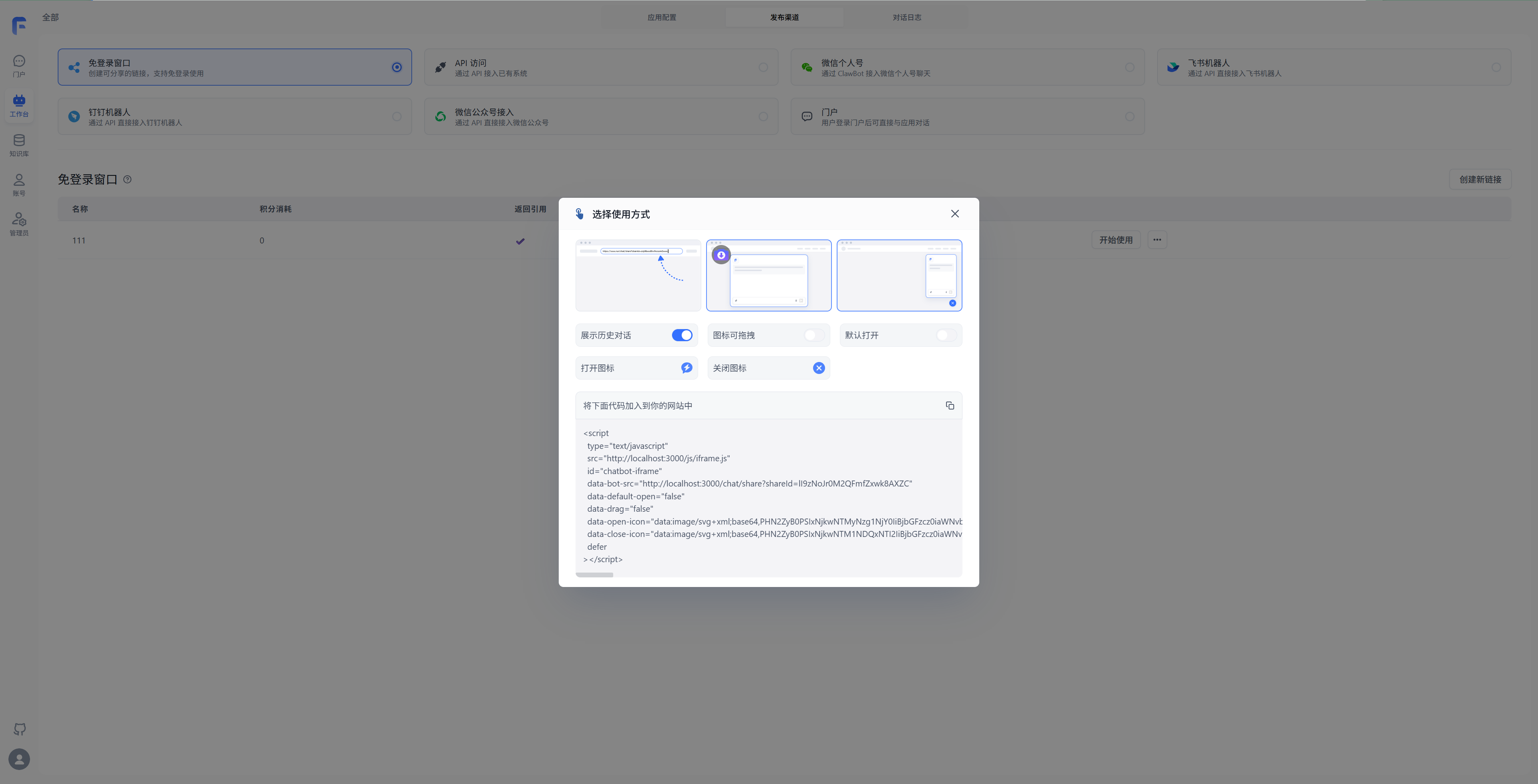The width and height of the screenshot is (1538, 784).
Task: Click the Feishu icon on 飞书机器人 card
Action: [1173, 68]
